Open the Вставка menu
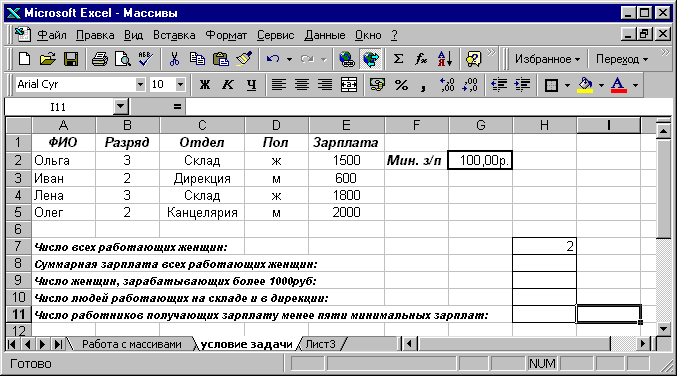 (x=174, y=35)
